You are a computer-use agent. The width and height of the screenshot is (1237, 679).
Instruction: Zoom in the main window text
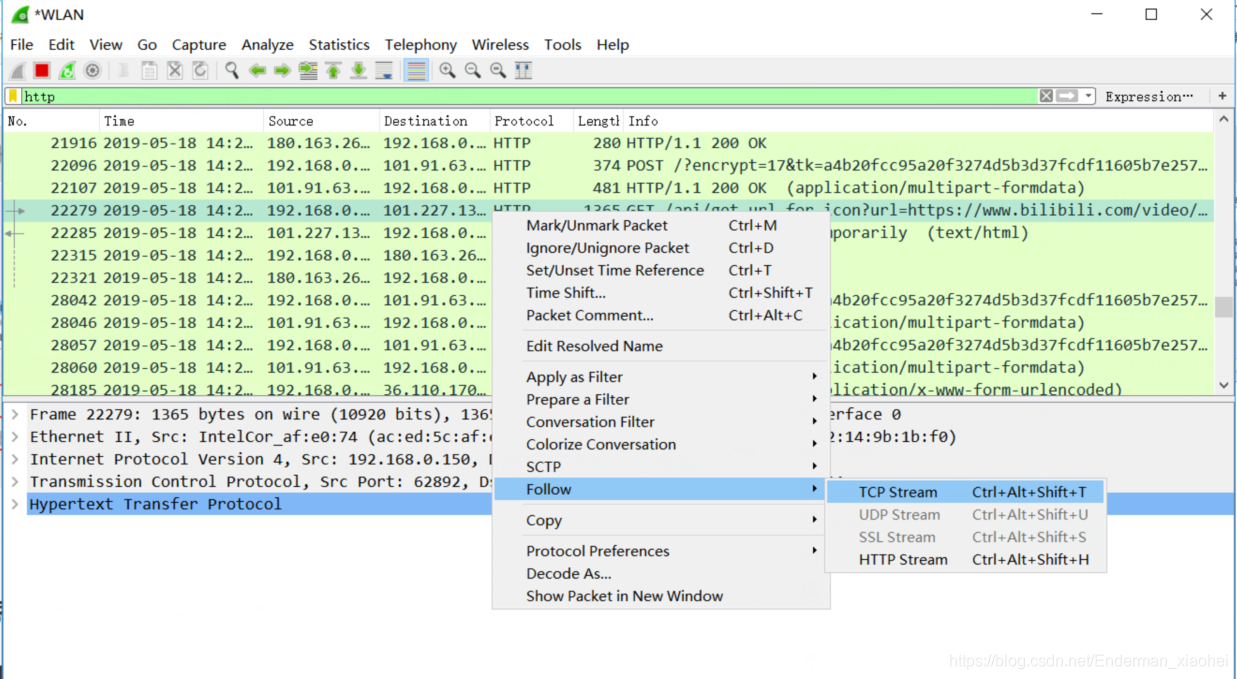coord(447,71)
